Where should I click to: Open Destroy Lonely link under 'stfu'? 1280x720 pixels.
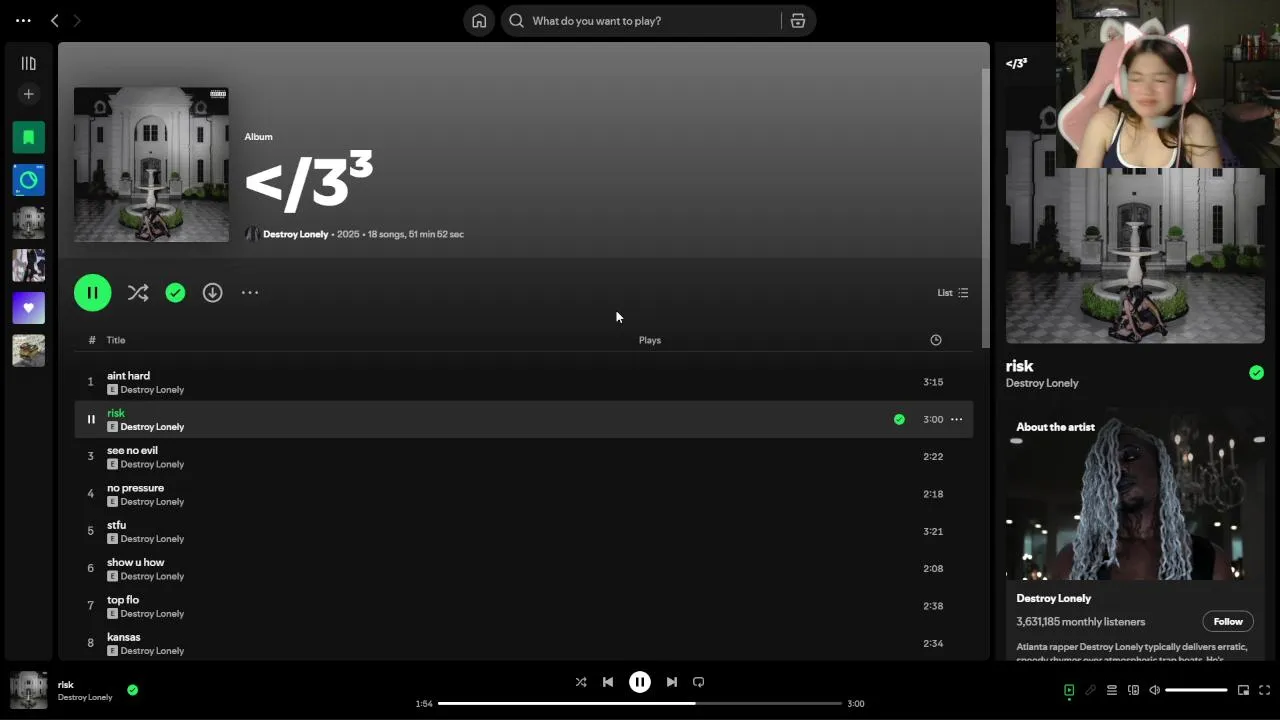tap(152, 539)
